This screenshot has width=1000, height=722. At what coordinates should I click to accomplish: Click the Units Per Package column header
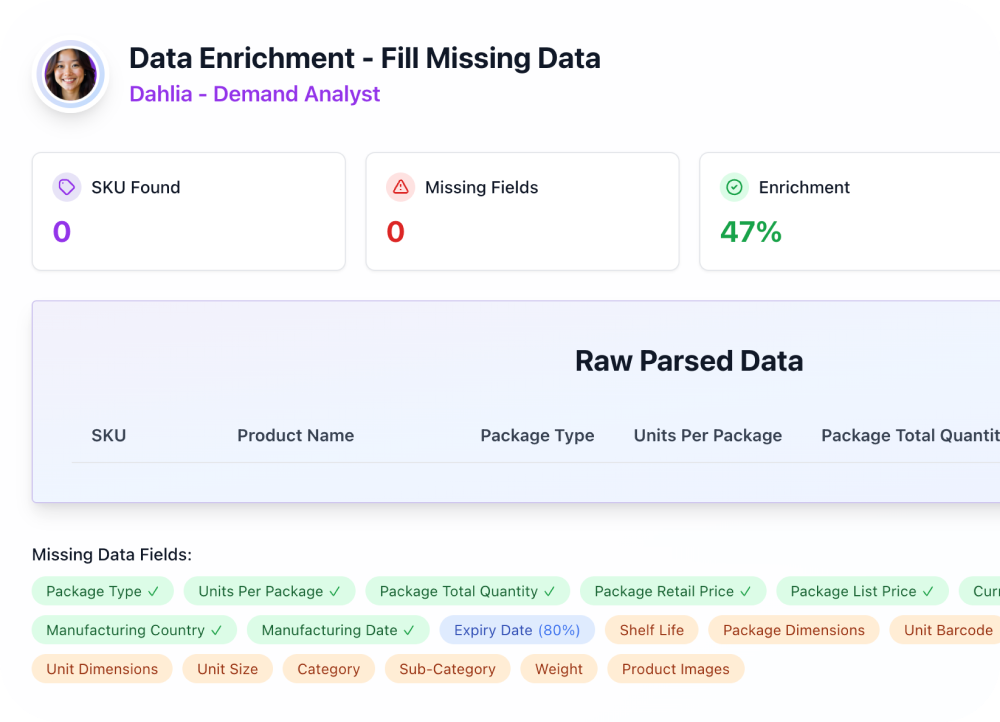[707, 435]
